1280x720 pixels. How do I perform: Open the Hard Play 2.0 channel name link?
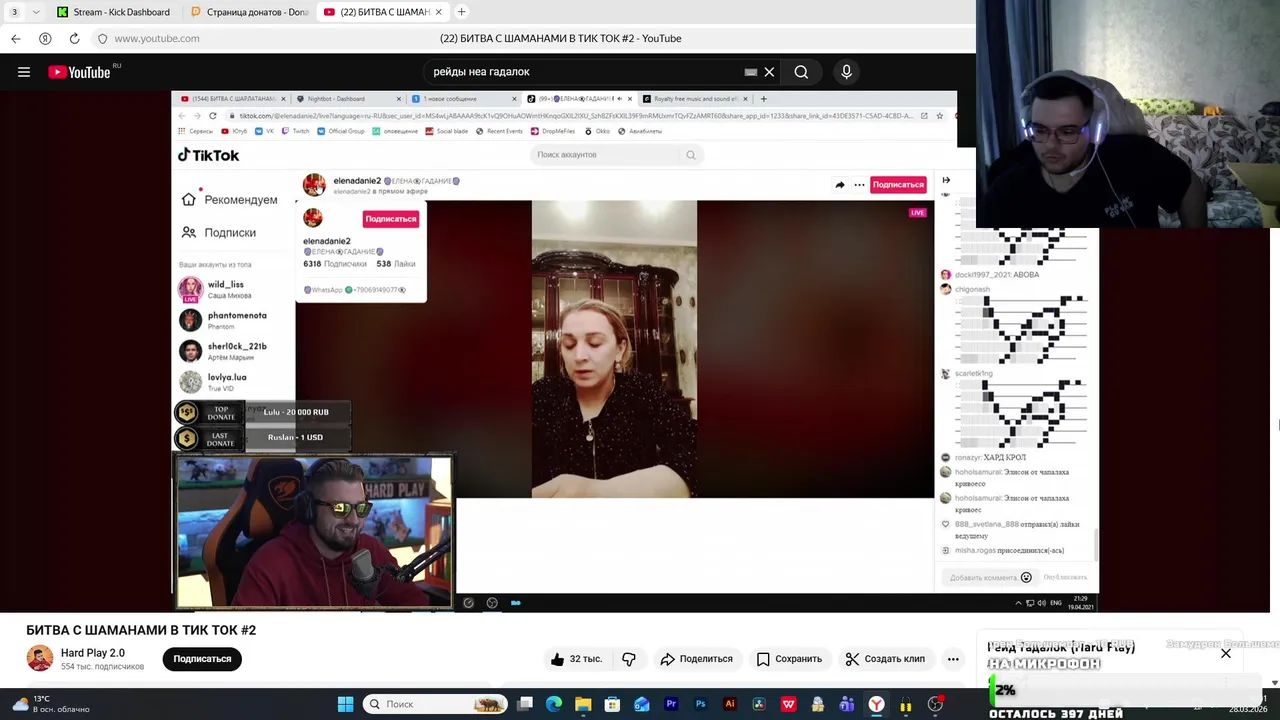pyautogui.click(x=92, y=653)
